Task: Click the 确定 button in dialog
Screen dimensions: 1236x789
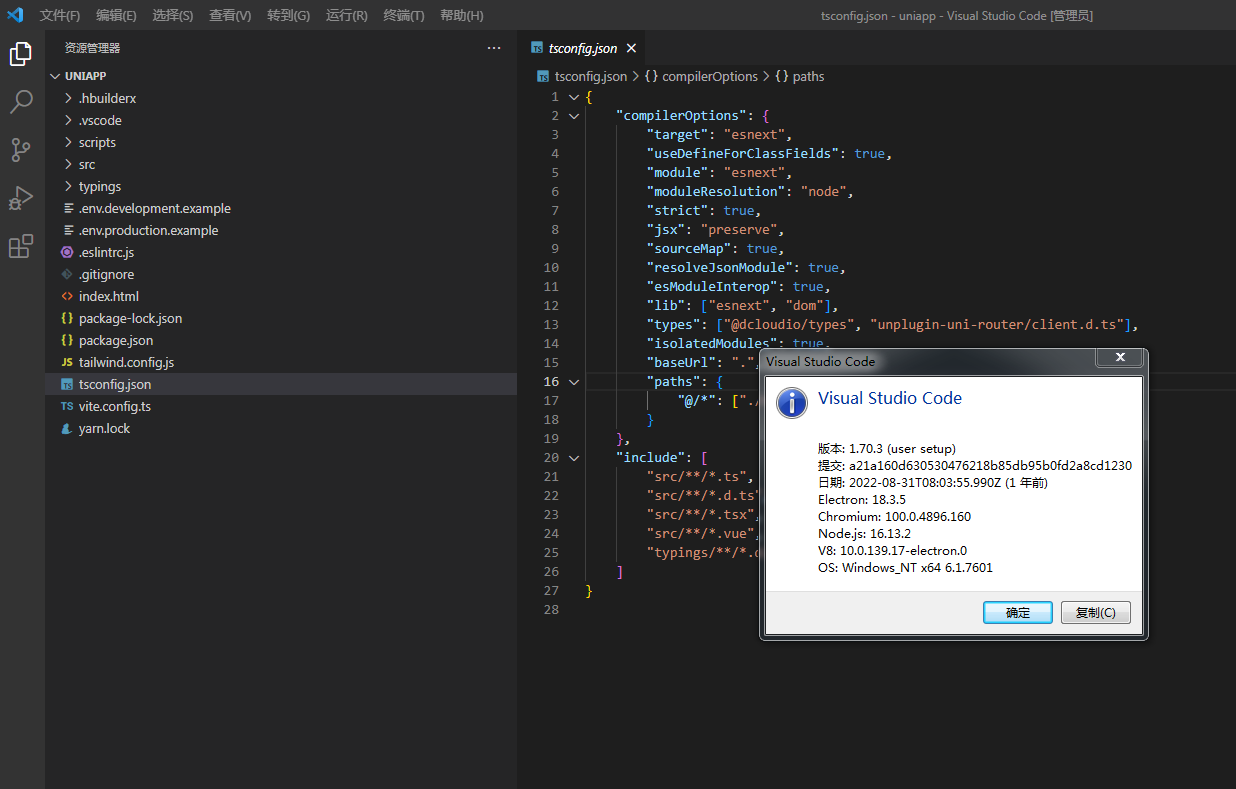Action: click(x=1017, y=613)
